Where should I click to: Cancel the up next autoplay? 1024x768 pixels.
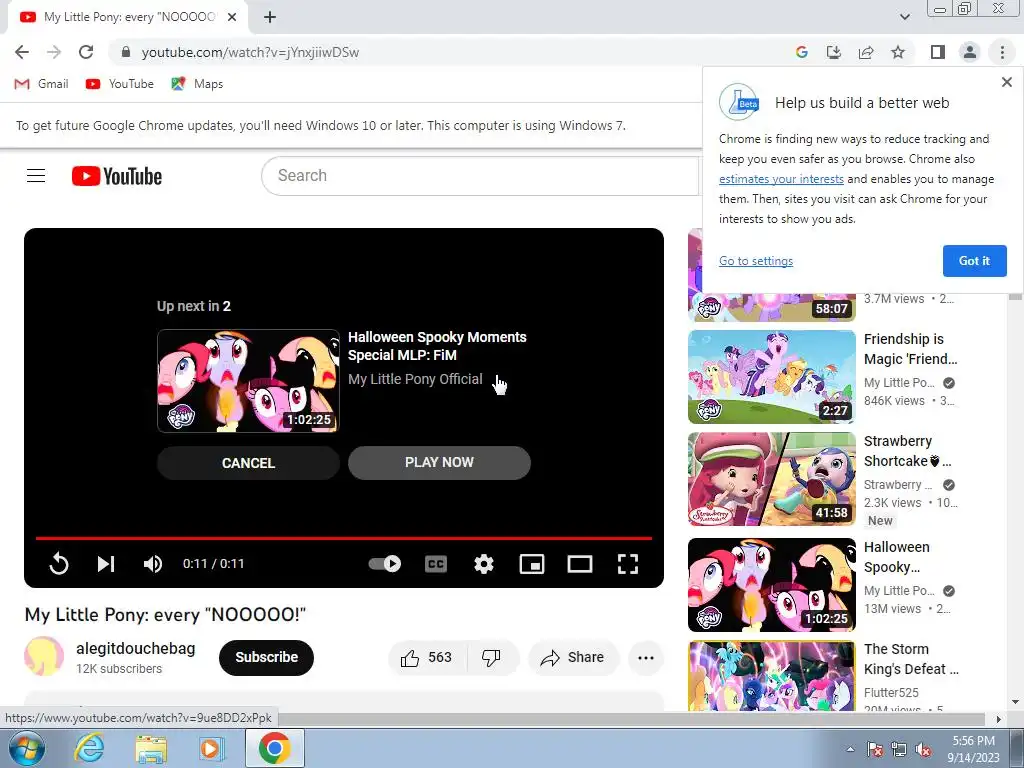click(x=248, y=463)
